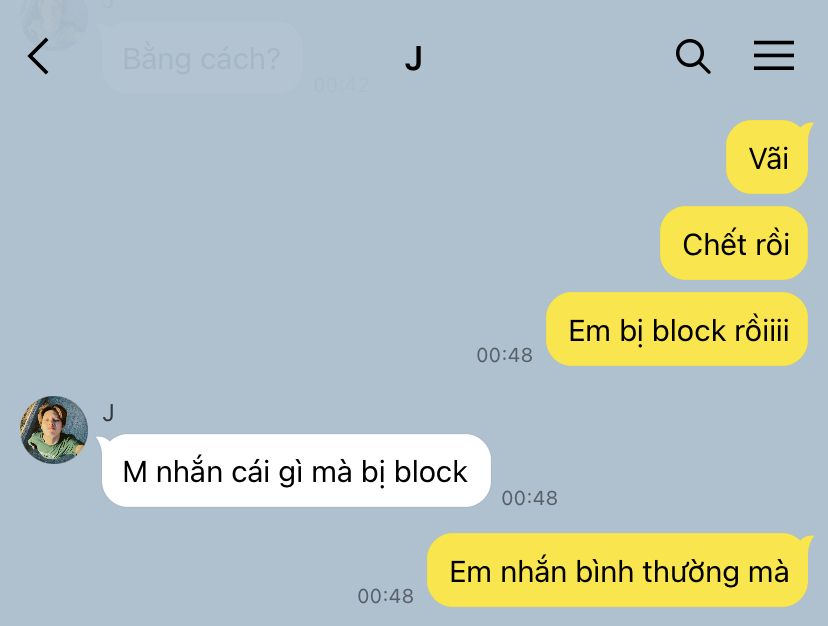Select the "Chết rồi" message bubble
The height and width of the screenshot is (626, 828).
coord(735,244)
